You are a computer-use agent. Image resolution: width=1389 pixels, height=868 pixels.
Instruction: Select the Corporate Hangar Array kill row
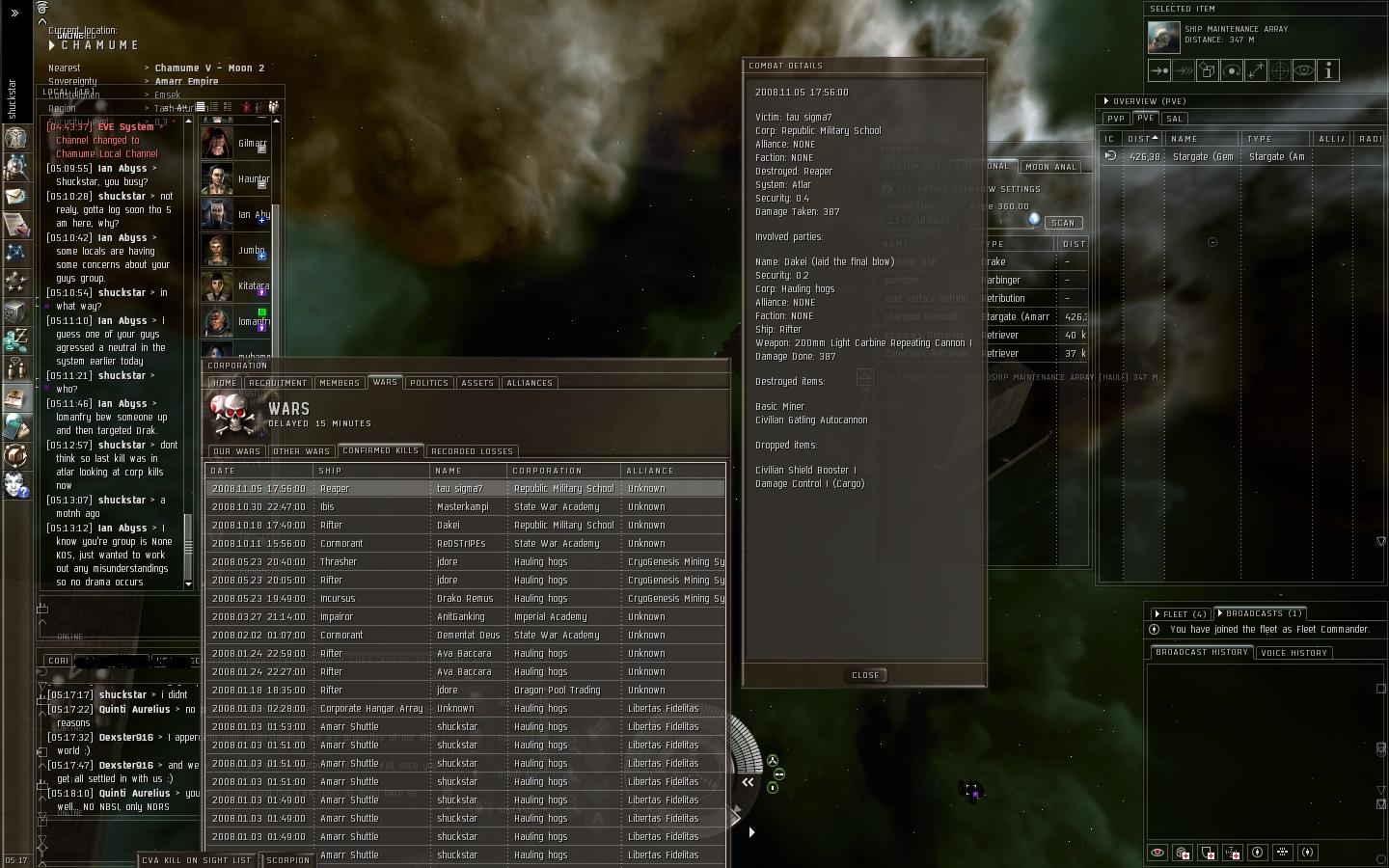[x=466, y=709]
